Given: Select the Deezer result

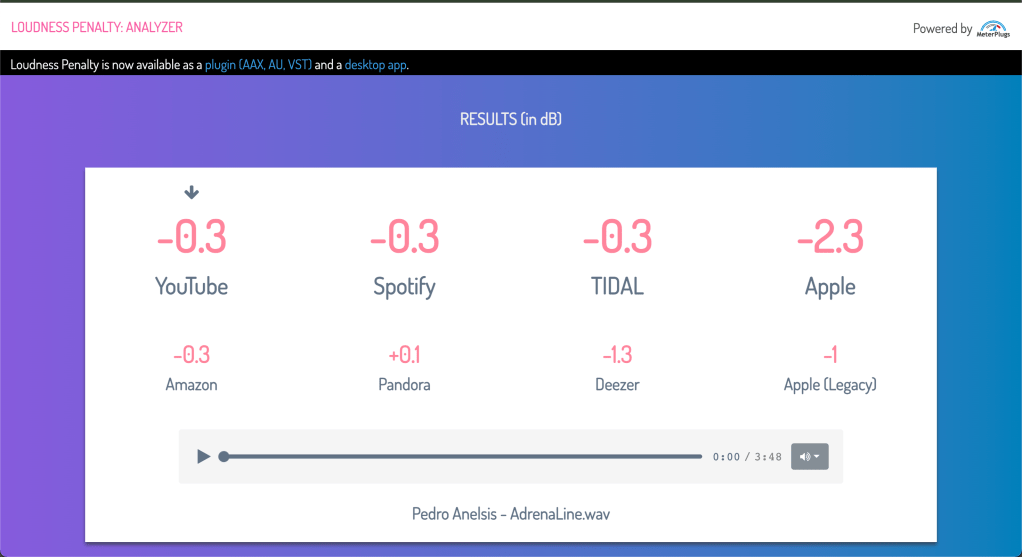Looking at the screenshot, I should [617, 367].
